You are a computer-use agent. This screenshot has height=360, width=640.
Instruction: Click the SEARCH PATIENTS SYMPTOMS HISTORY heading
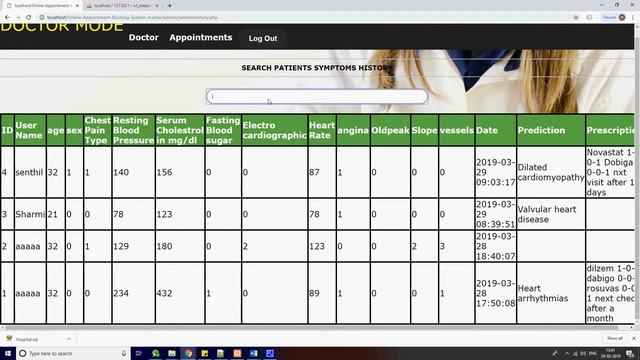coord(317,68)
